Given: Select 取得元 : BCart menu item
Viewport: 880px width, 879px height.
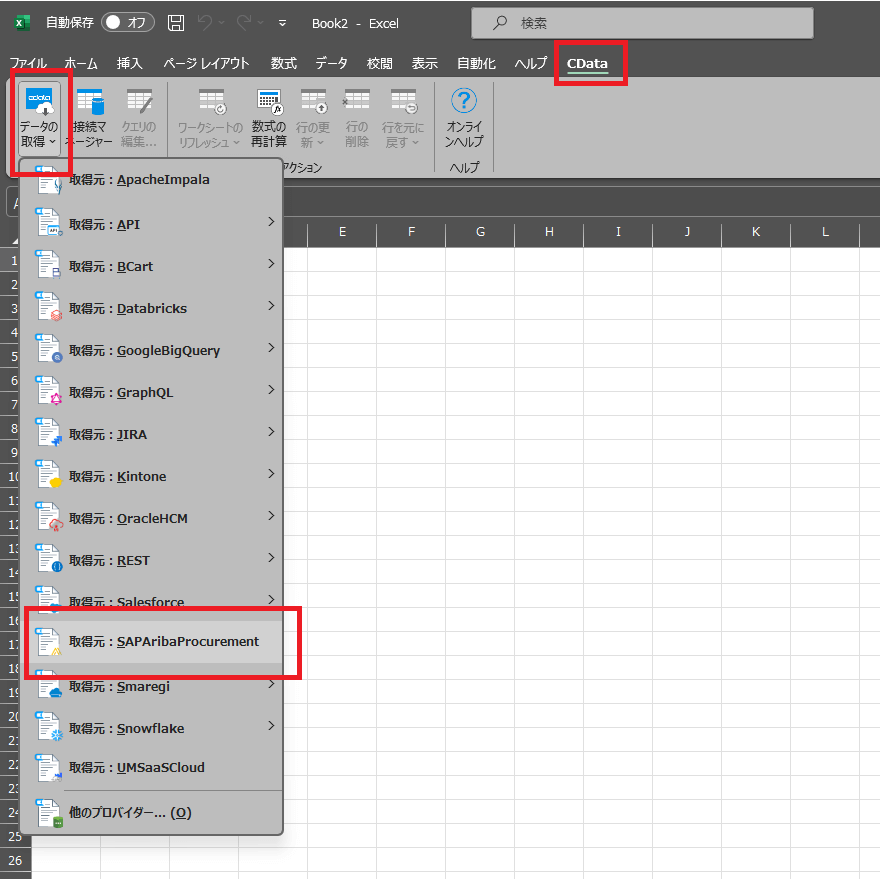Looking at the screenshot, I should click(151, 266).
